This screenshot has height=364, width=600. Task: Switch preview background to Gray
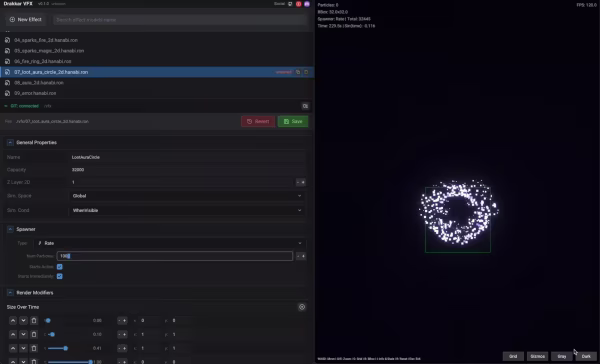[562, 356]
